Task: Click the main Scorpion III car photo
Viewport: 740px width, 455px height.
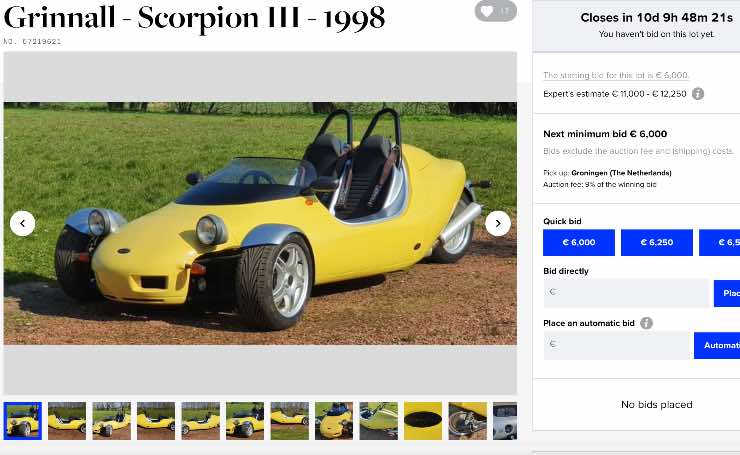Action: pyautogui.click(x=260, y=223)
